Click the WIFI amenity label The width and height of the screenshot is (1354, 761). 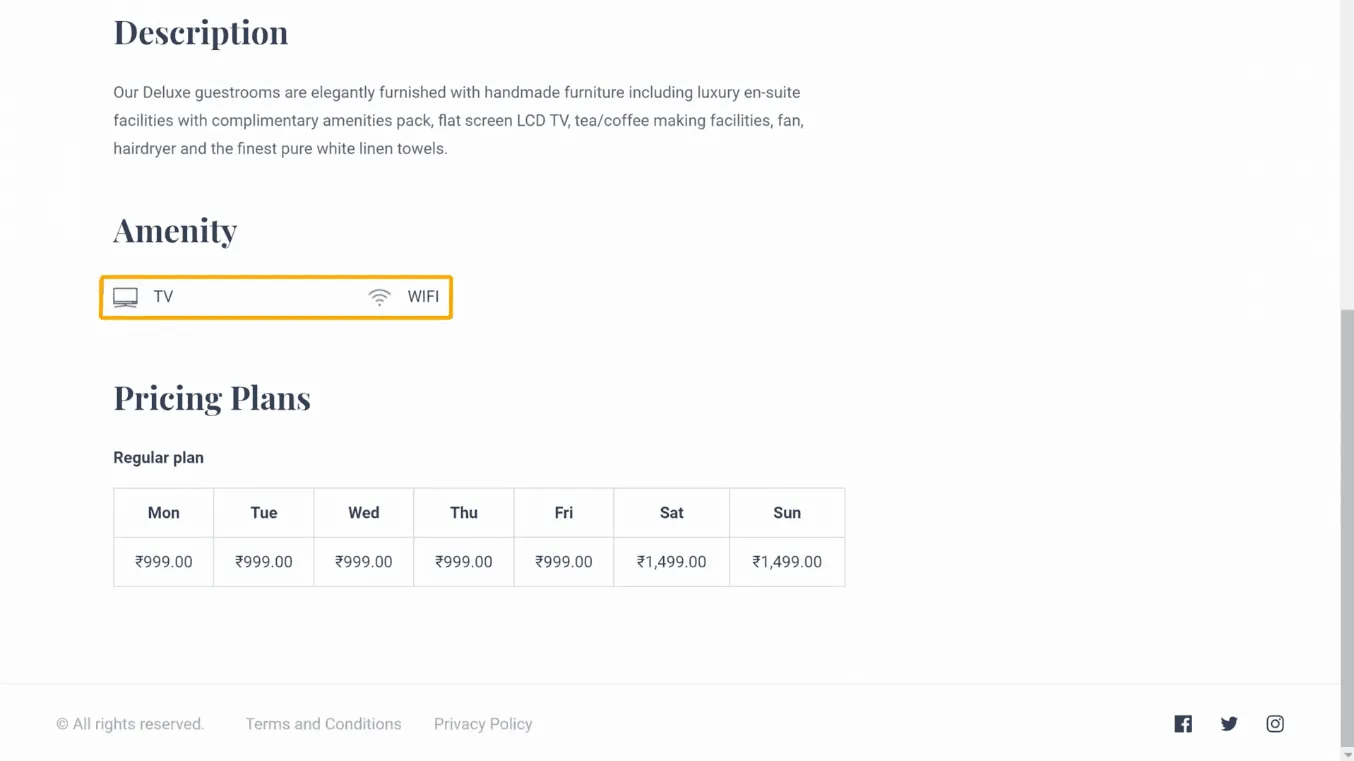[x=423, y=297]
